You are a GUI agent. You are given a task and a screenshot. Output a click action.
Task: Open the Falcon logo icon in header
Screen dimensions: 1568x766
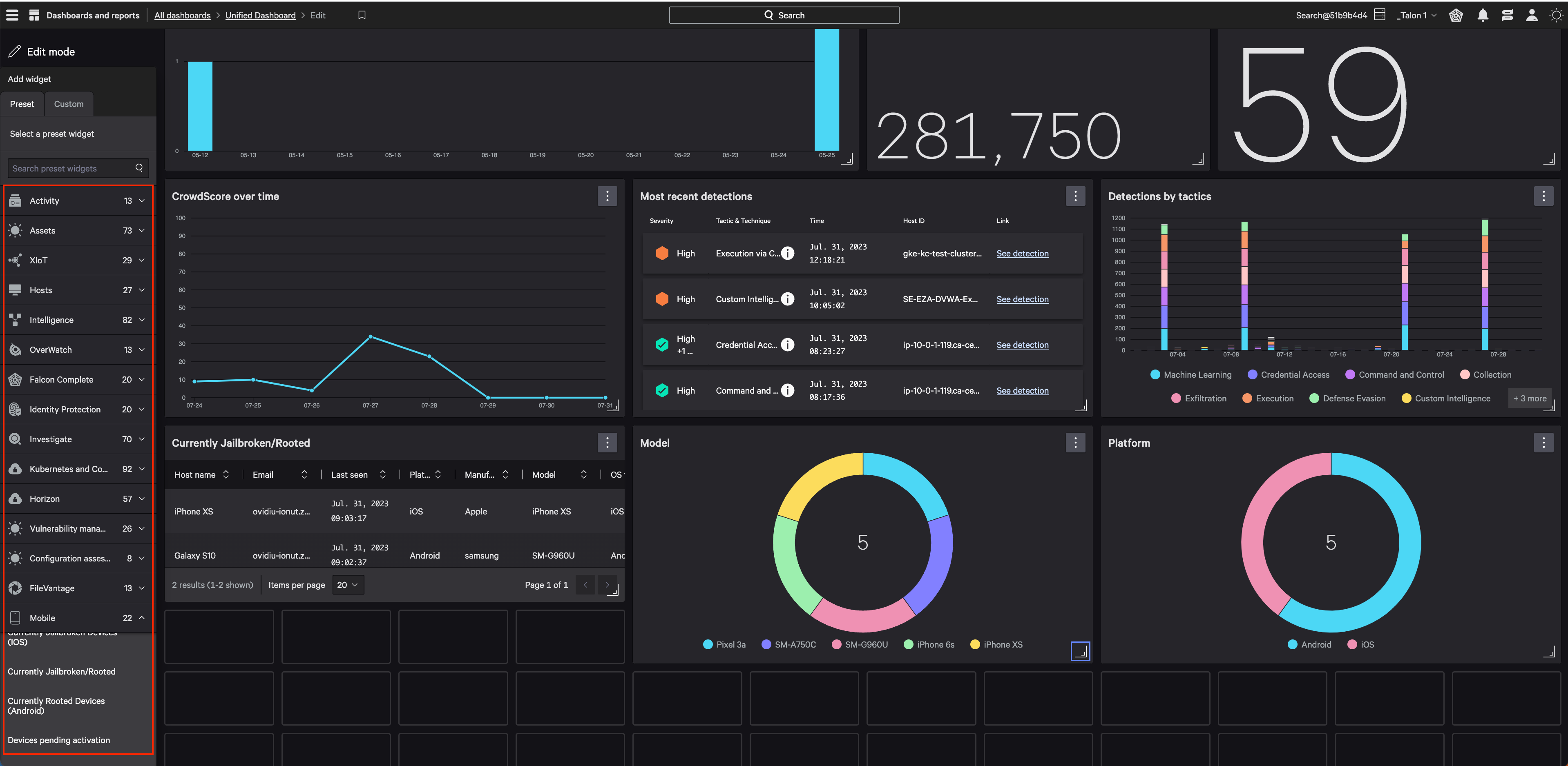1455,15
